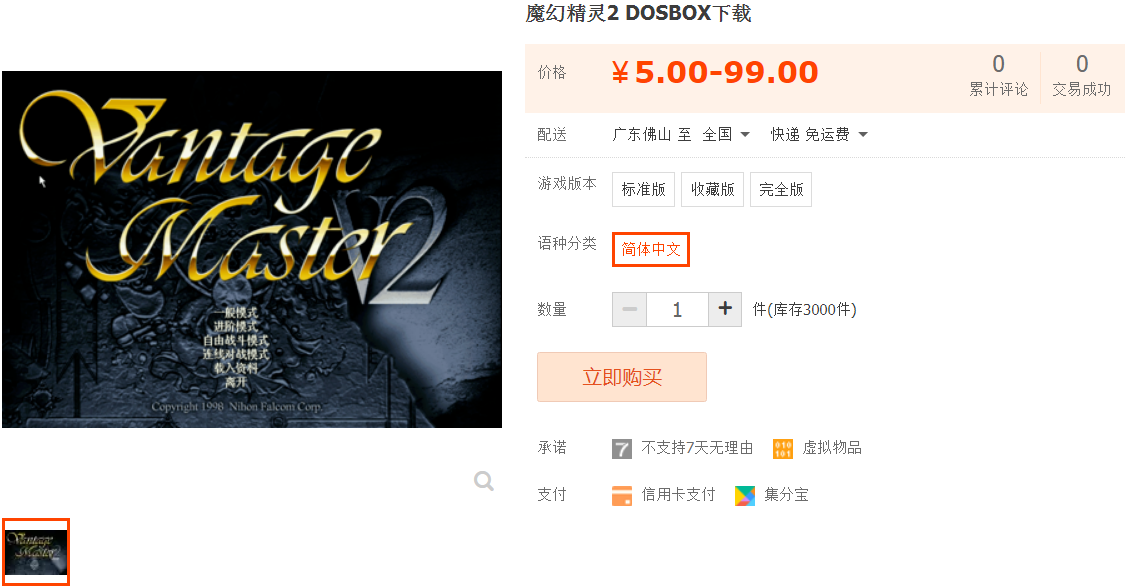The width and height of the screenshot is (1129, 587).
Task: Click the large Vantage Master product image
Action: point(252,249)
